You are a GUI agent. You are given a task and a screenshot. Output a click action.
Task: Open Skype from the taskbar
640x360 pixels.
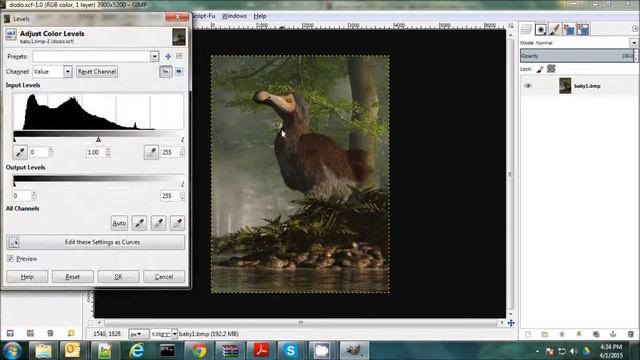(x=290, y=351)
